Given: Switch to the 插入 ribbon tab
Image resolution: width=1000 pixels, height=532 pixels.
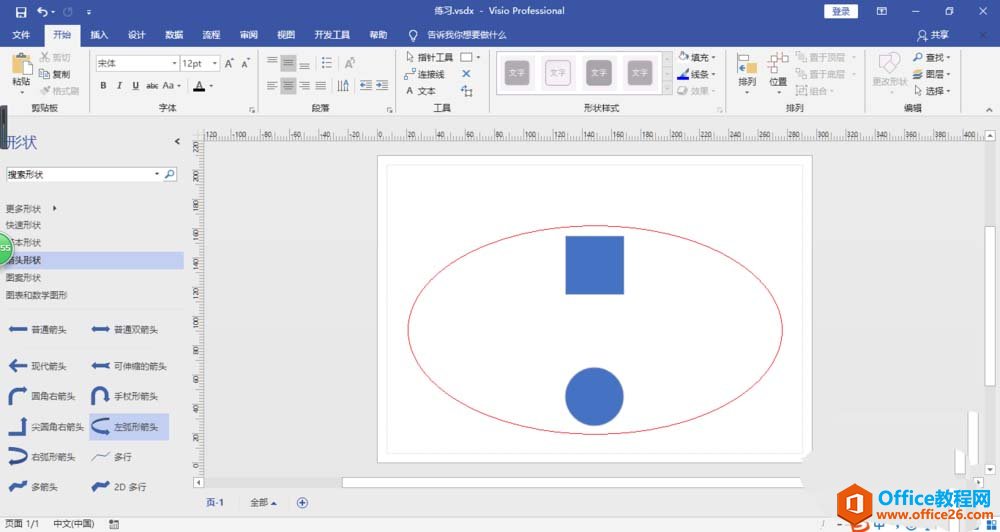Looking at the screenshot, I should coord(99,35).
